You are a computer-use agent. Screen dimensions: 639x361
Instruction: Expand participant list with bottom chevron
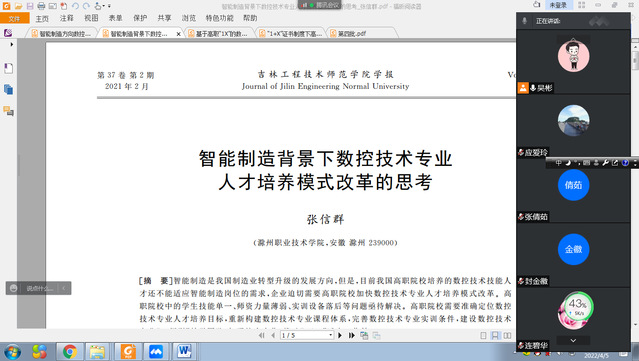pos(573,341)
